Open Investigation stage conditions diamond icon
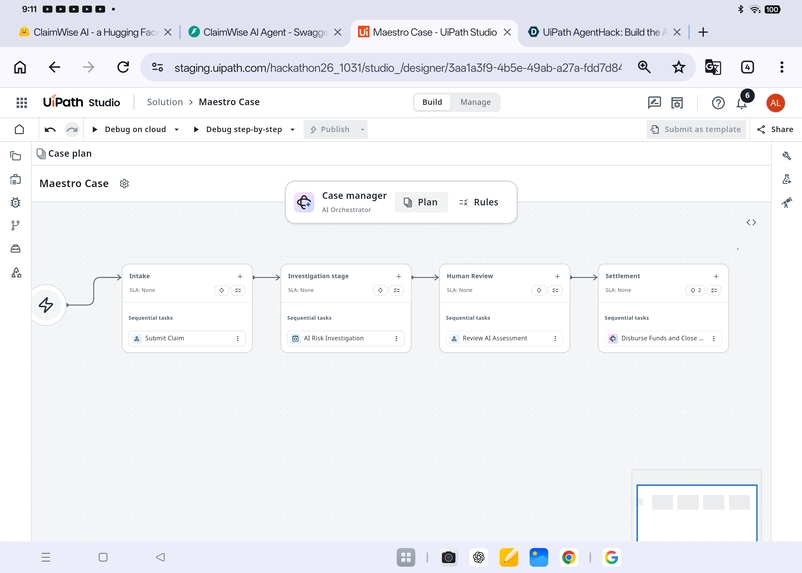Image resolution: width=802 pixels, height=573 pixels. tap(380, 290)
